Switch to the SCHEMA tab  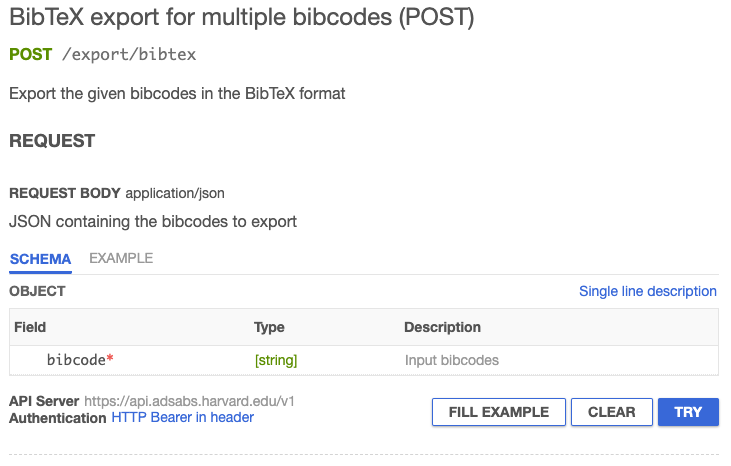[40, 259]
